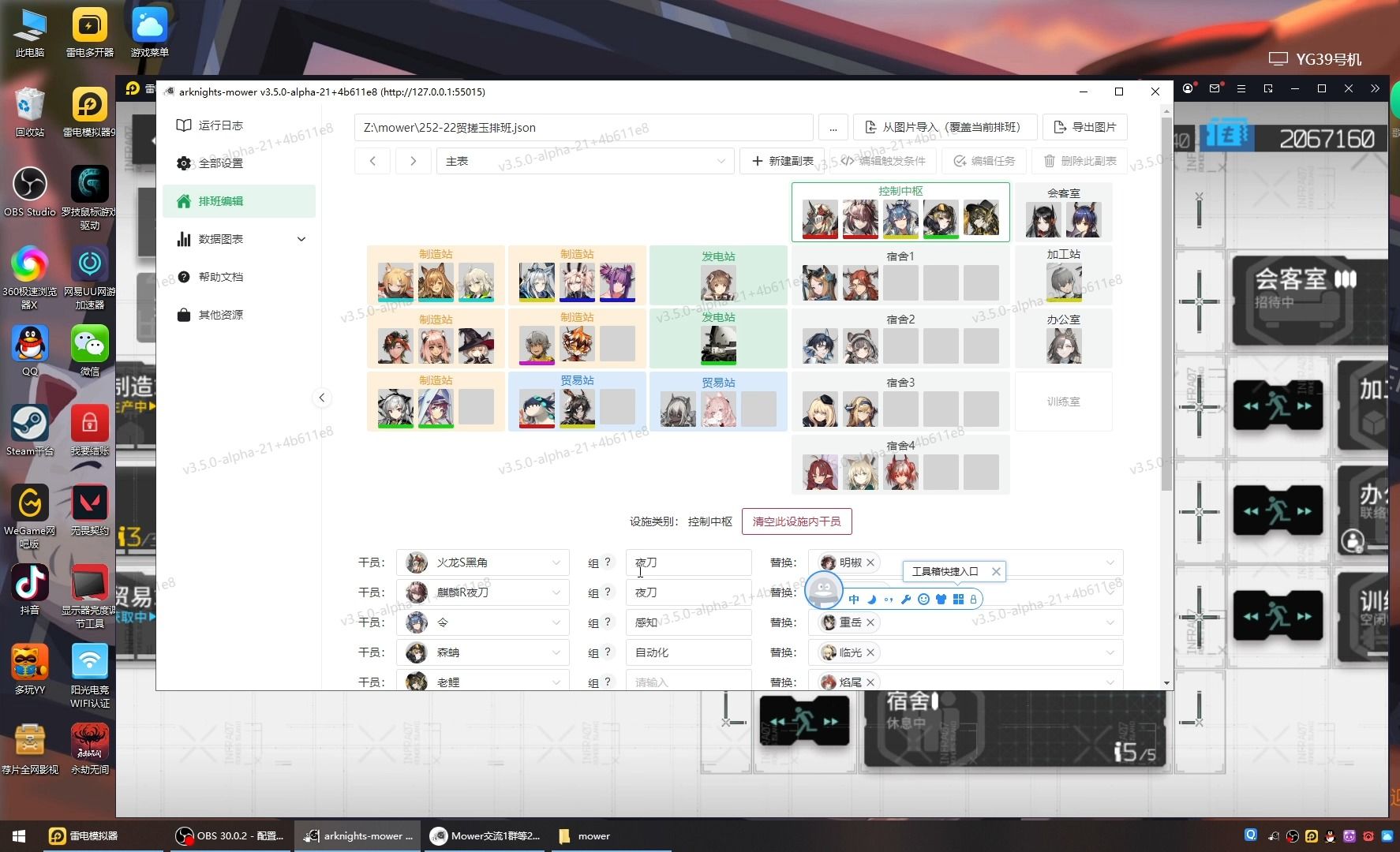
Task: Open the 令 operator dropdown
Action: [483, 622]
